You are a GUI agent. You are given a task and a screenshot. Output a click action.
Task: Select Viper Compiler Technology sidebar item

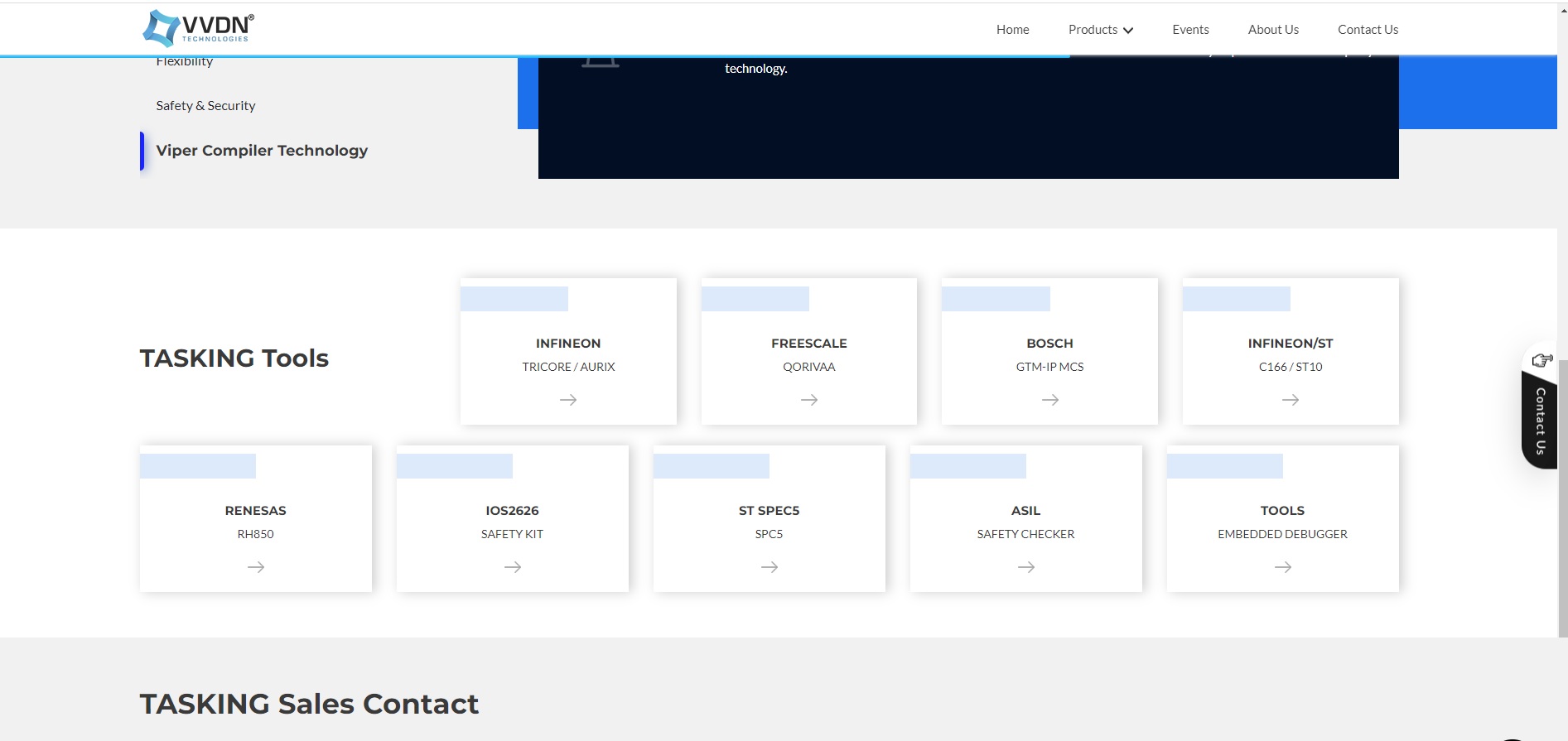[262, 151]
